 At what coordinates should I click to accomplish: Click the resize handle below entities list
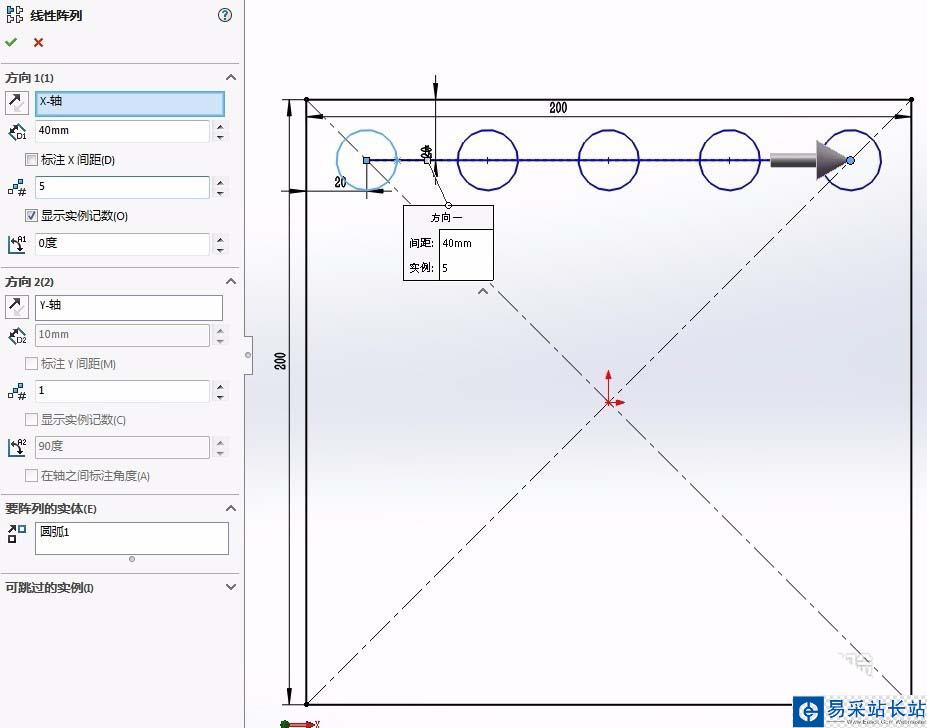(x=132, y=559)
